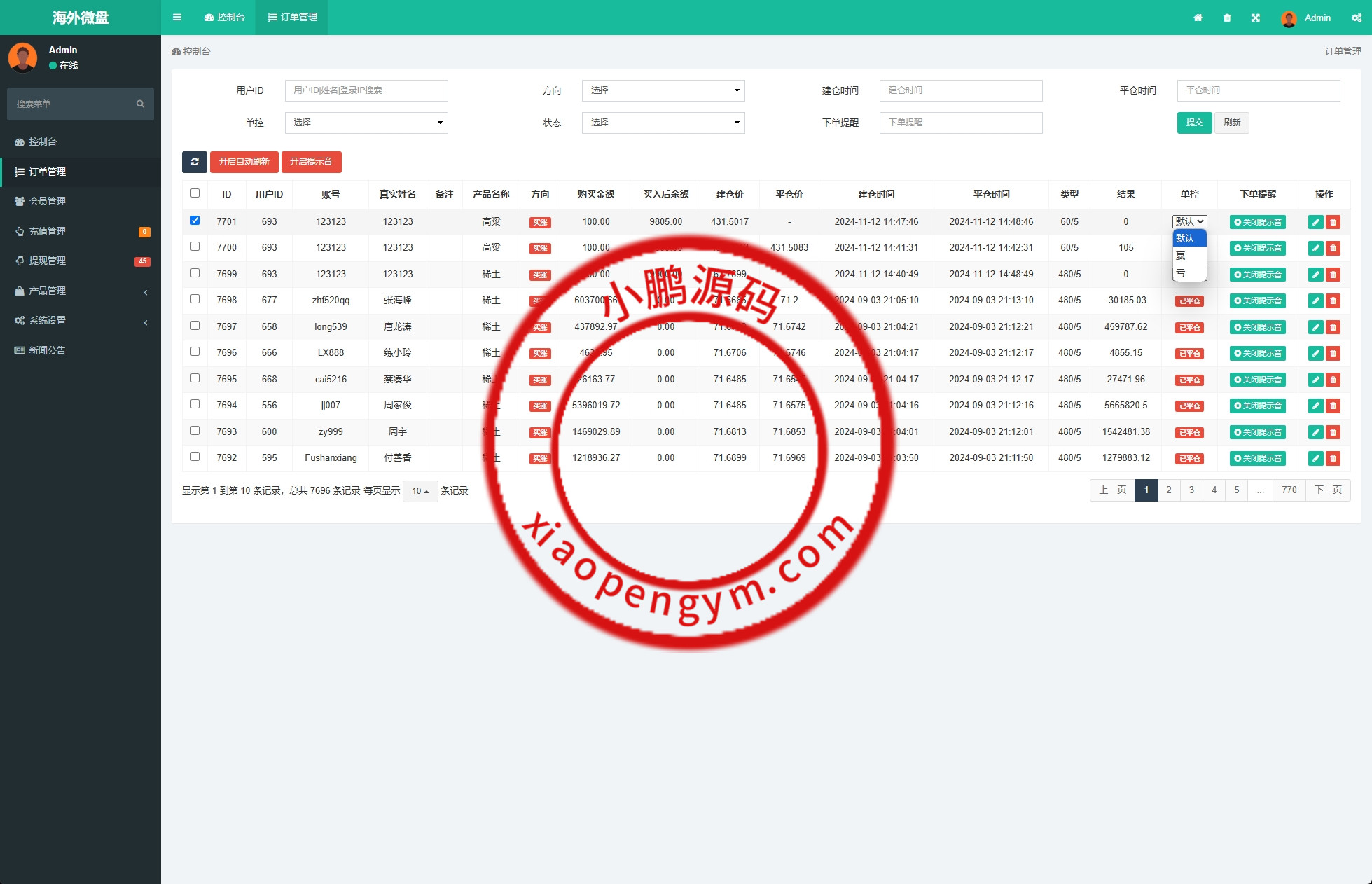Click the dark refresh icon above table

(x=194, y=162)
